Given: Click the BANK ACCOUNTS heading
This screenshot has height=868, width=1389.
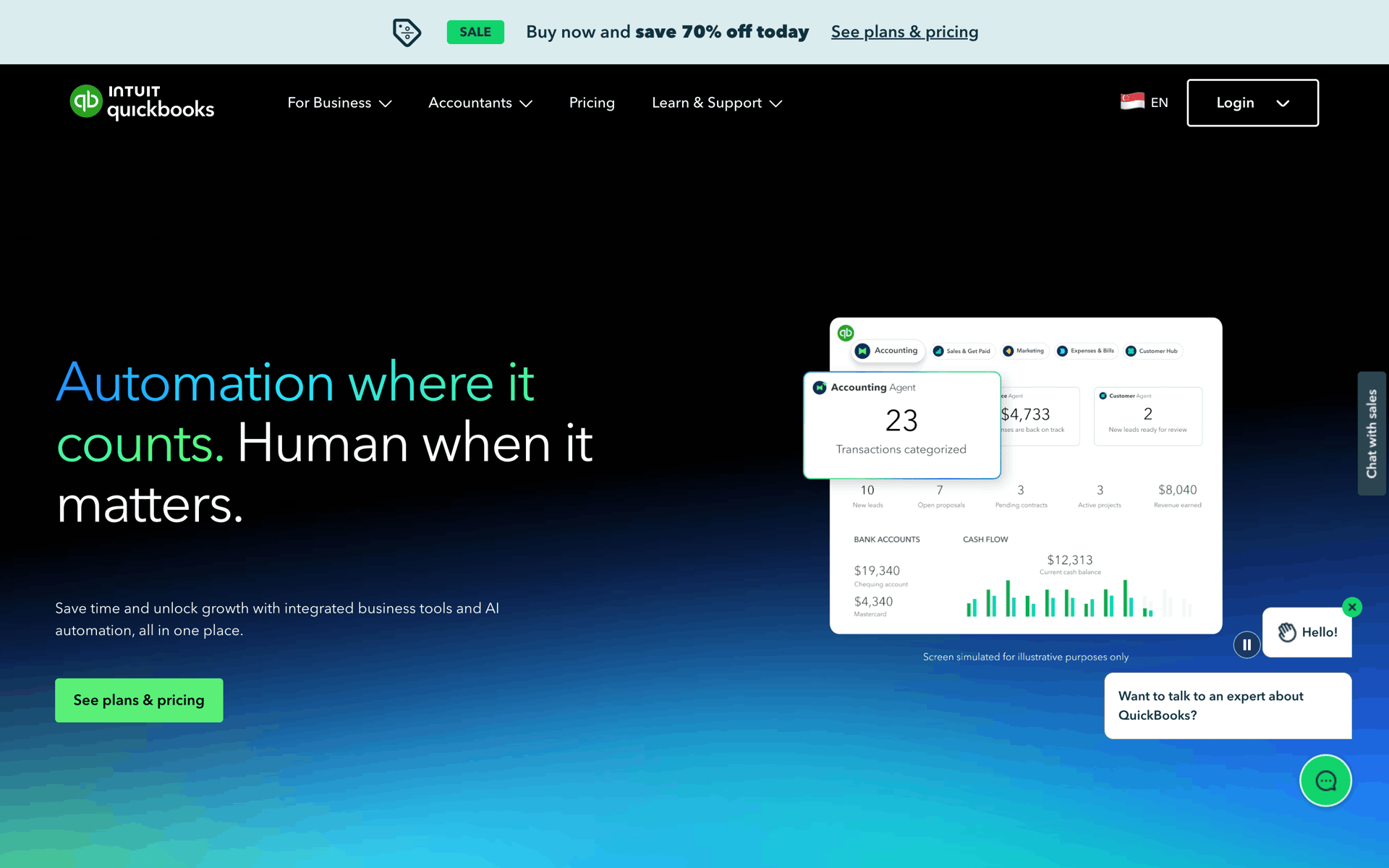Looking at the screenshot, I should pyautogui.click(x=886, y=540).
